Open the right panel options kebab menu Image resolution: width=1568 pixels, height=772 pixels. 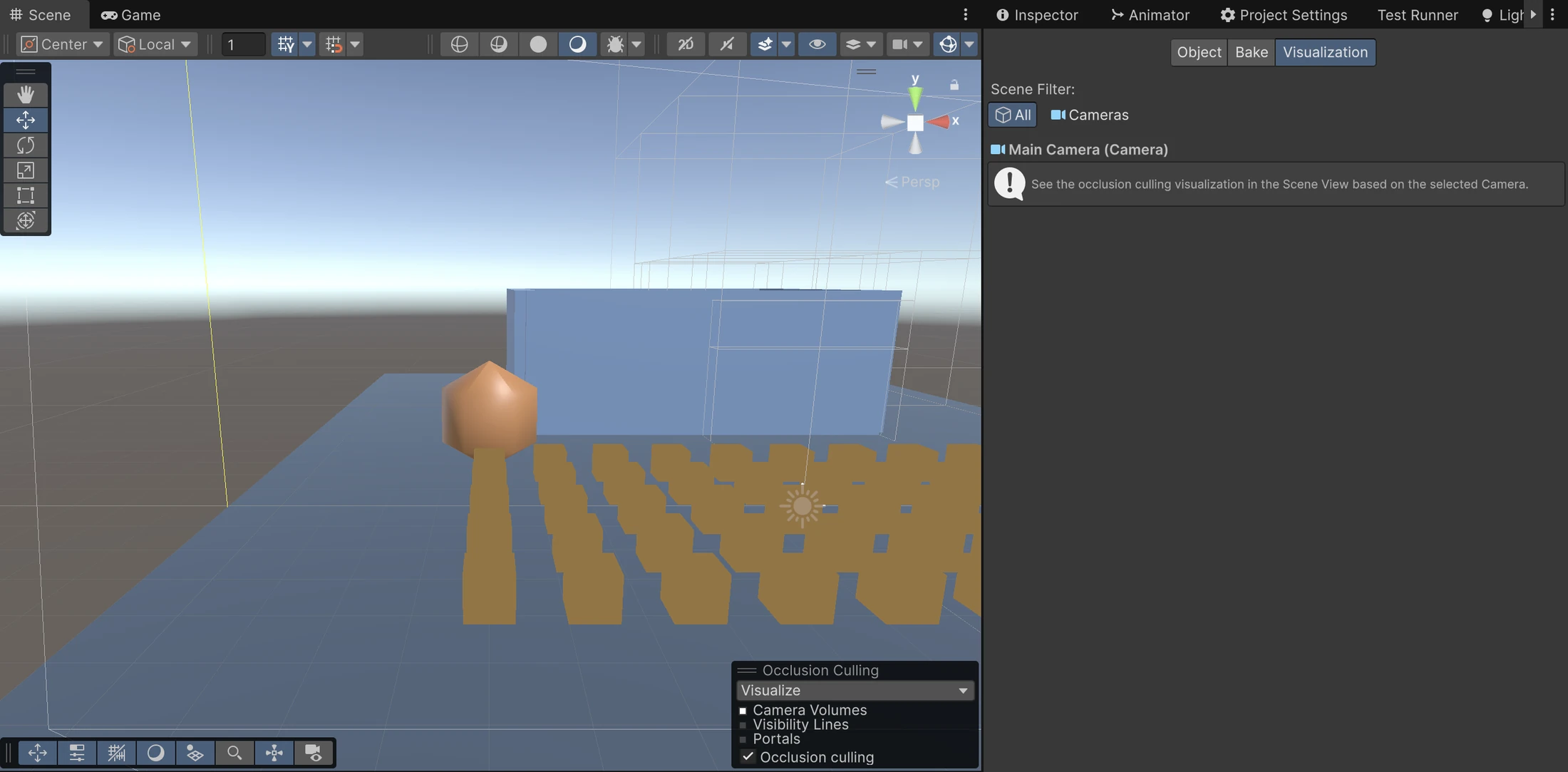point(1552,14)
